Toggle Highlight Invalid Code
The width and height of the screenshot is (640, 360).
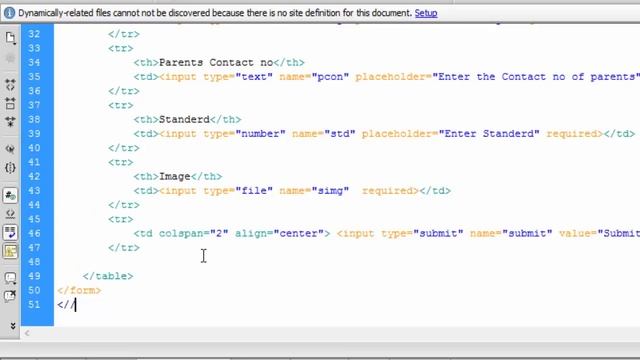tap(10, 214)
